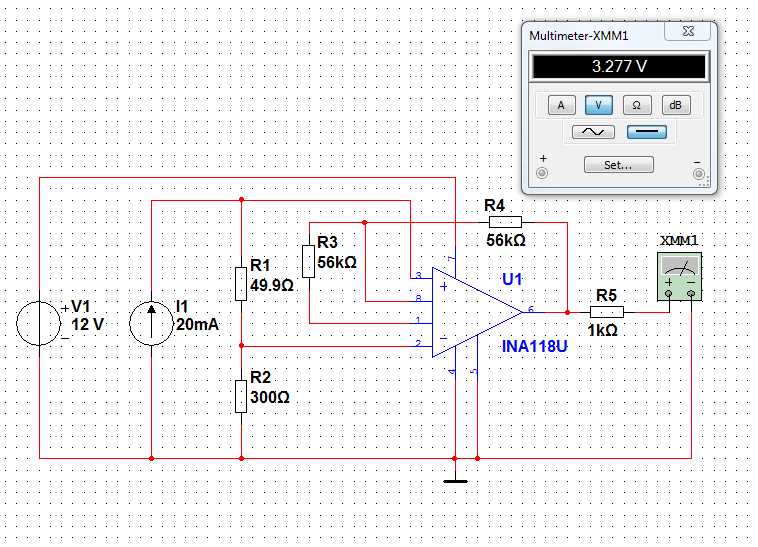Image resolution: width=758 pixels, height=547 pixels.
Task: Click the 49.9Ω value label
Action: pyautogui.click(x=272, y=285)
